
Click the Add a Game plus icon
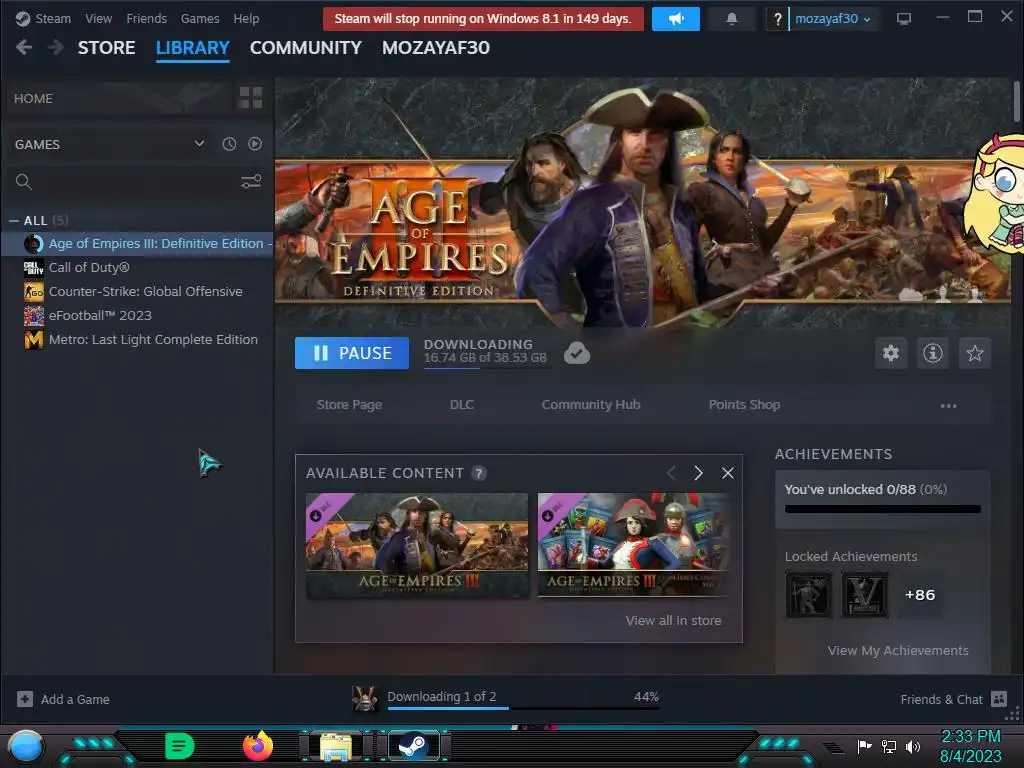(25, 699)
